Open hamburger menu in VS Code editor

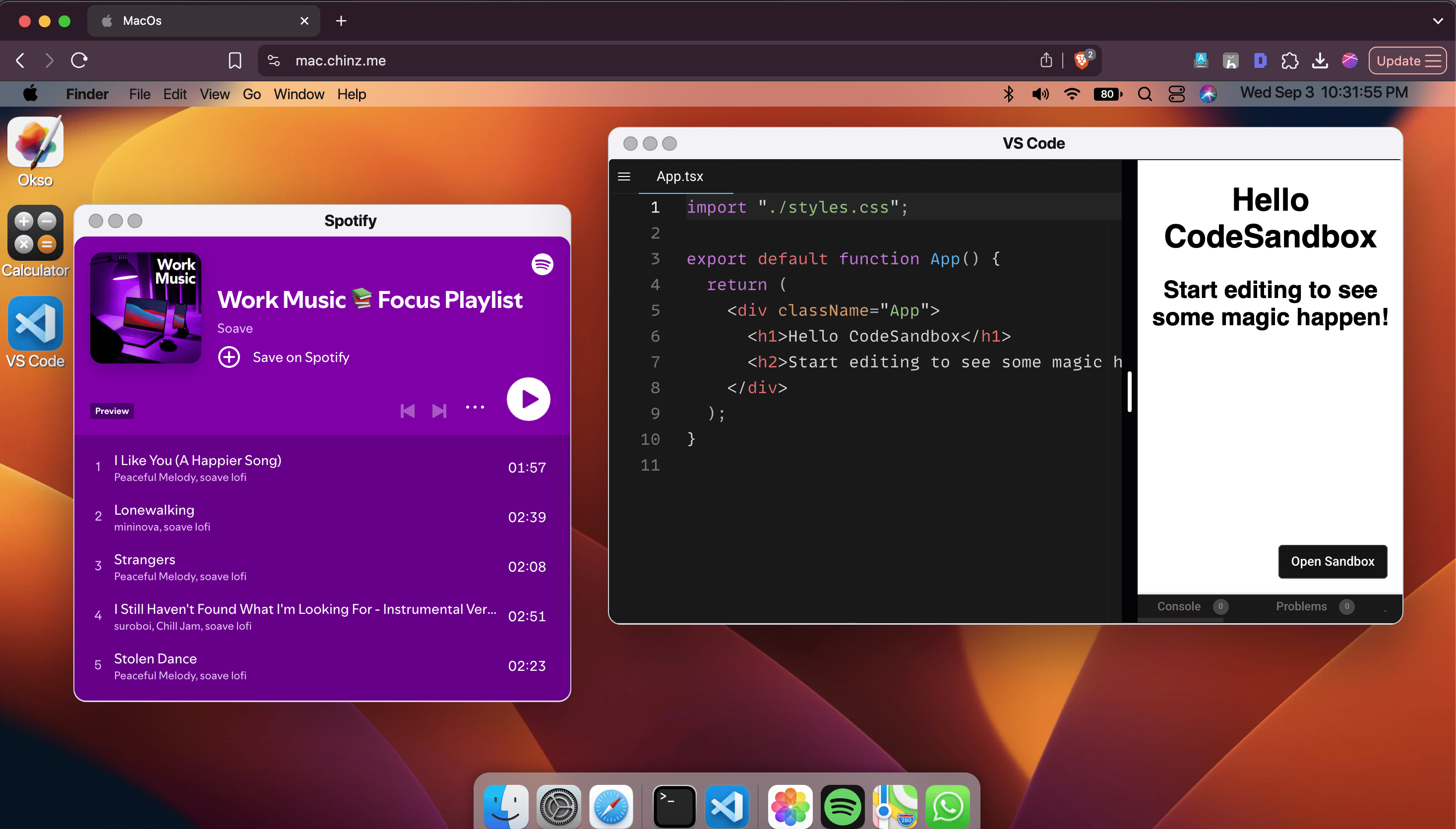[x=624, y=177]
